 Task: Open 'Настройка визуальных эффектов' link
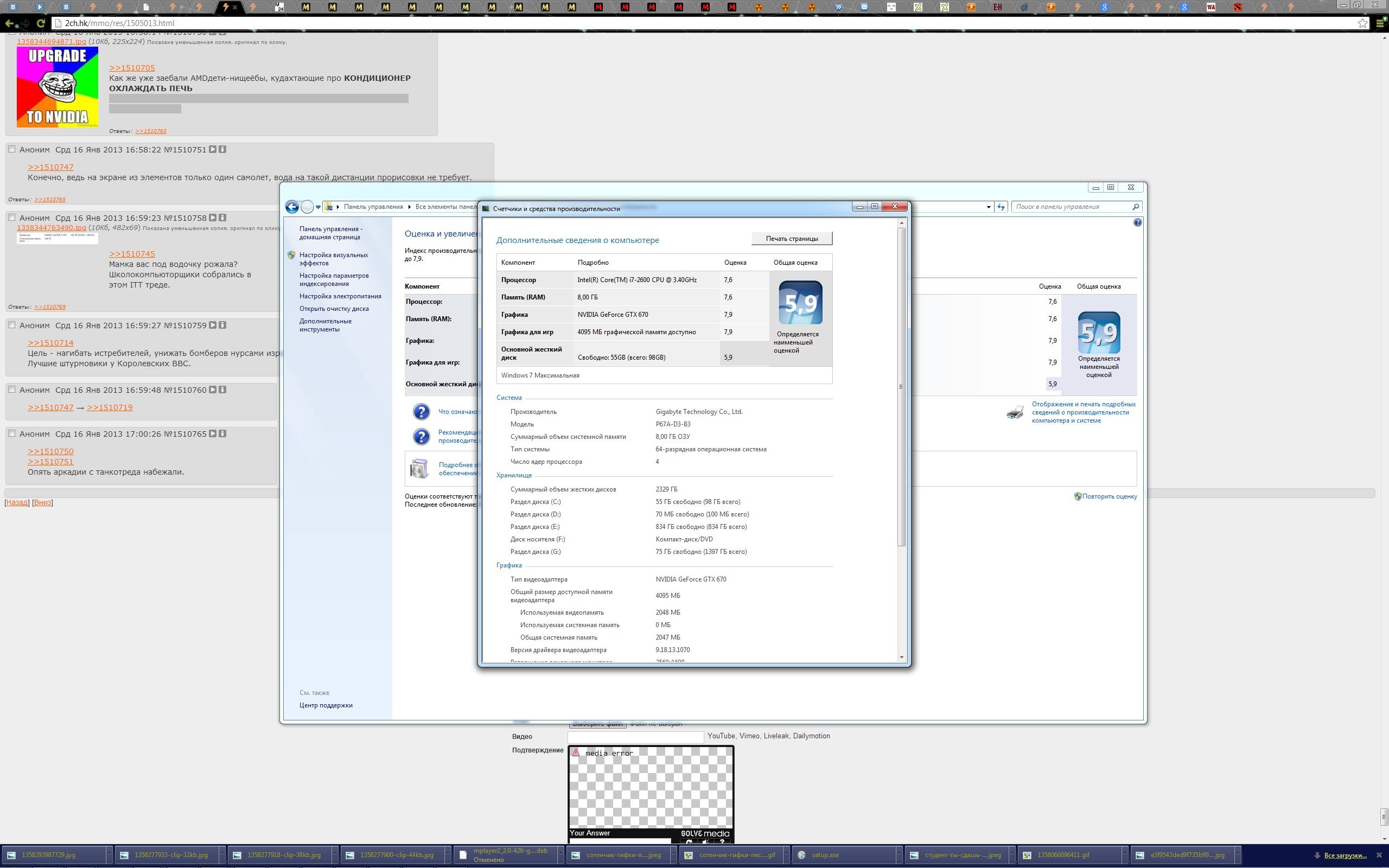pos(334,259)
